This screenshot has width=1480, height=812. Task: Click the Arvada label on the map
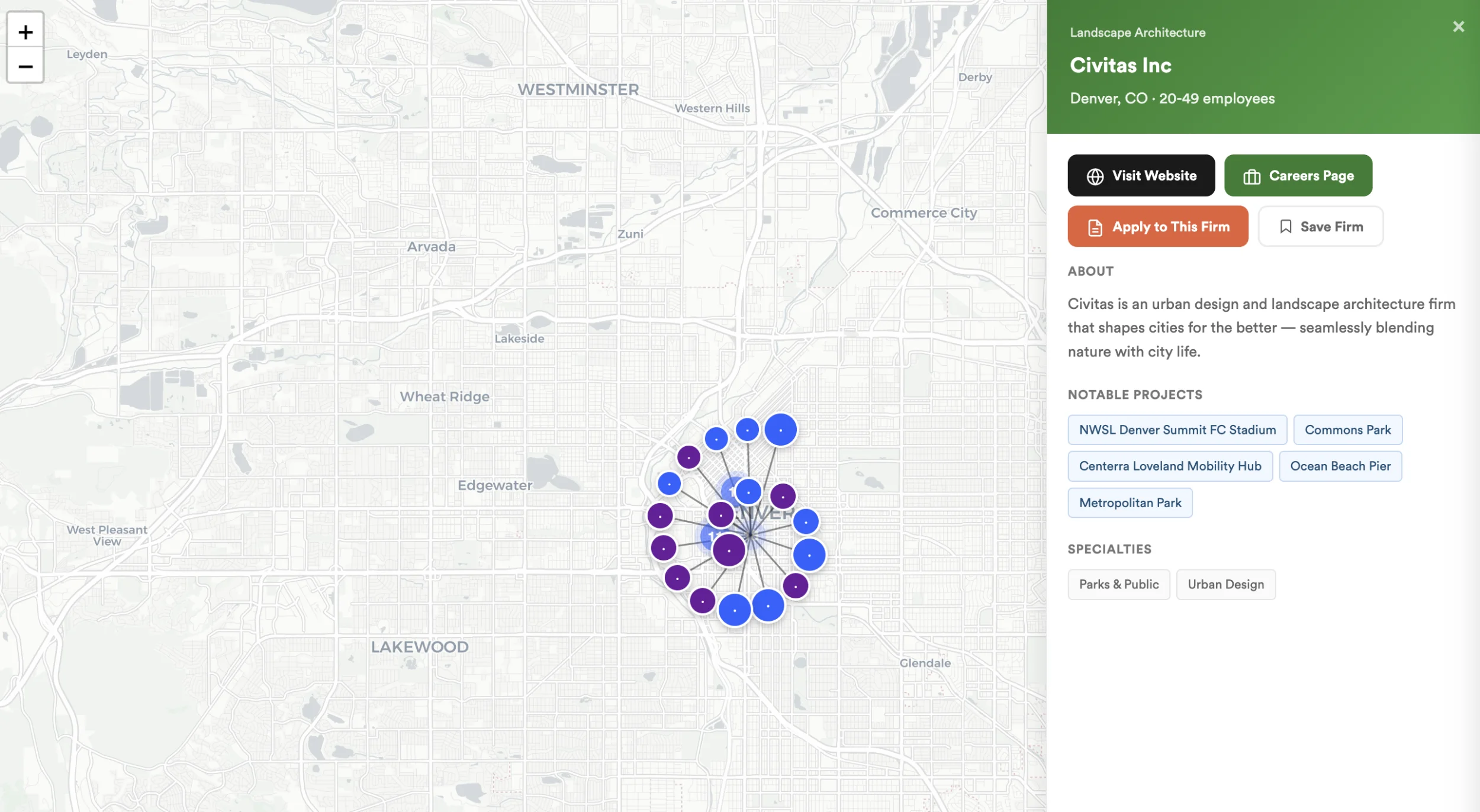pos(432,247)
